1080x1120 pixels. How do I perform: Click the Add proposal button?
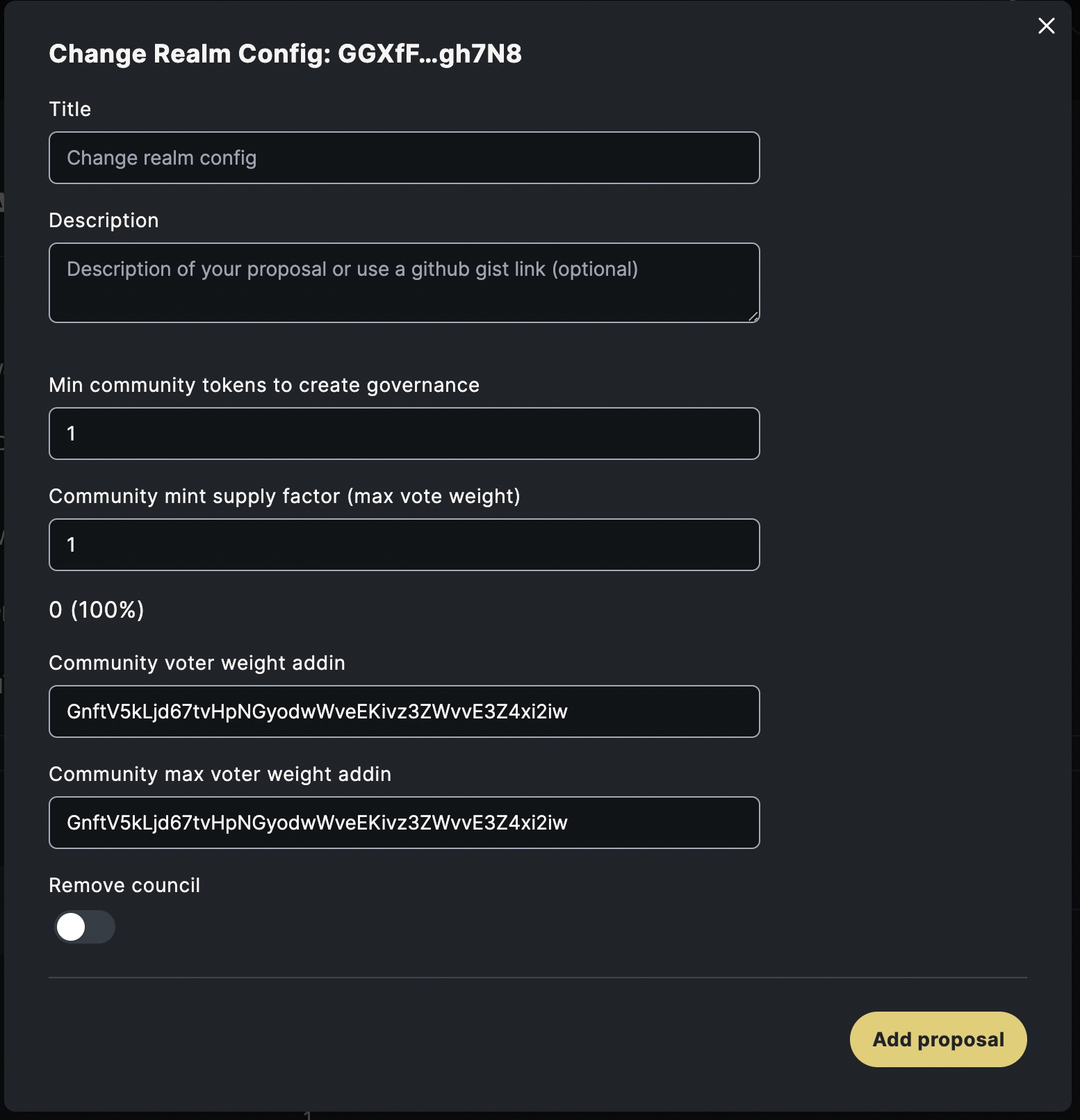pos(938,1039)
